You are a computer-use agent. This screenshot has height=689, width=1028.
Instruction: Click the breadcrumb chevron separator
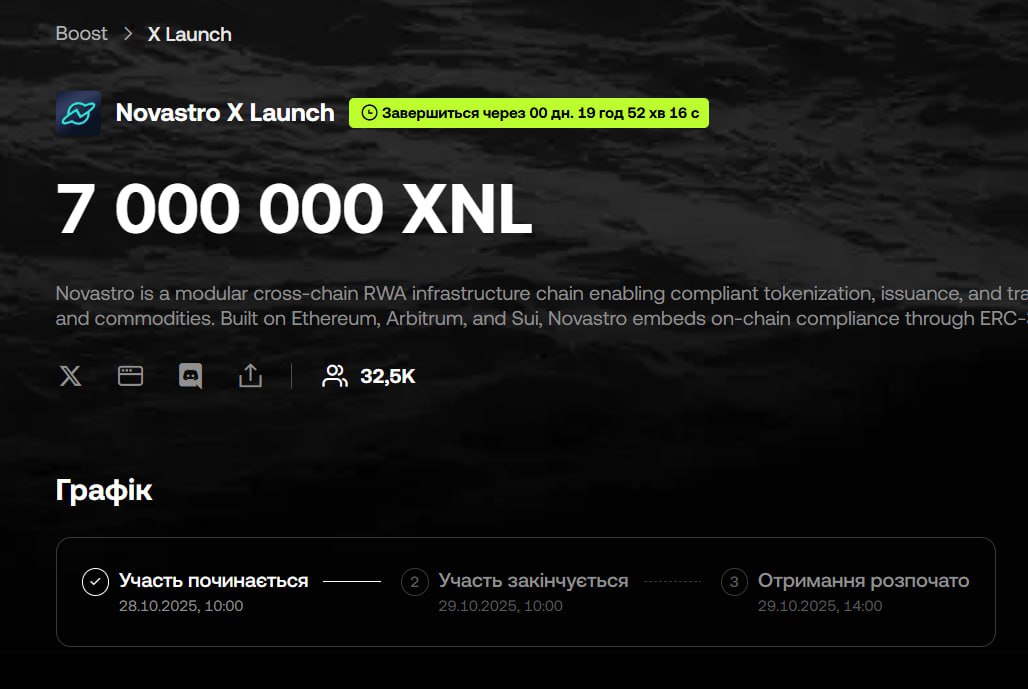point(128,33)
